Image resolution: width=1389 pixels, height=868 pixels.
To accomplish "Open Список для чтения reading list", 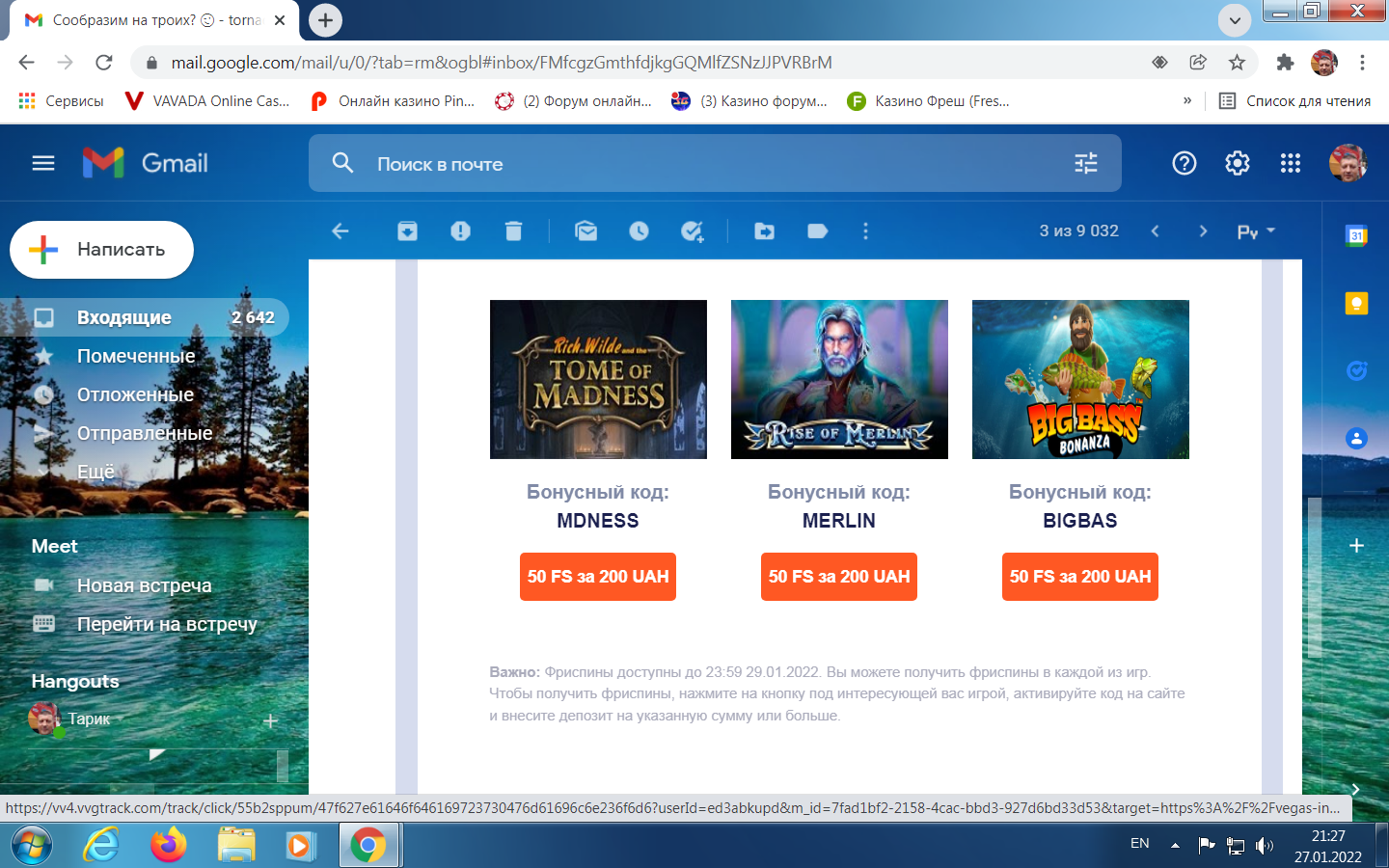I will pyautogui.click(x=1294, y=100).
